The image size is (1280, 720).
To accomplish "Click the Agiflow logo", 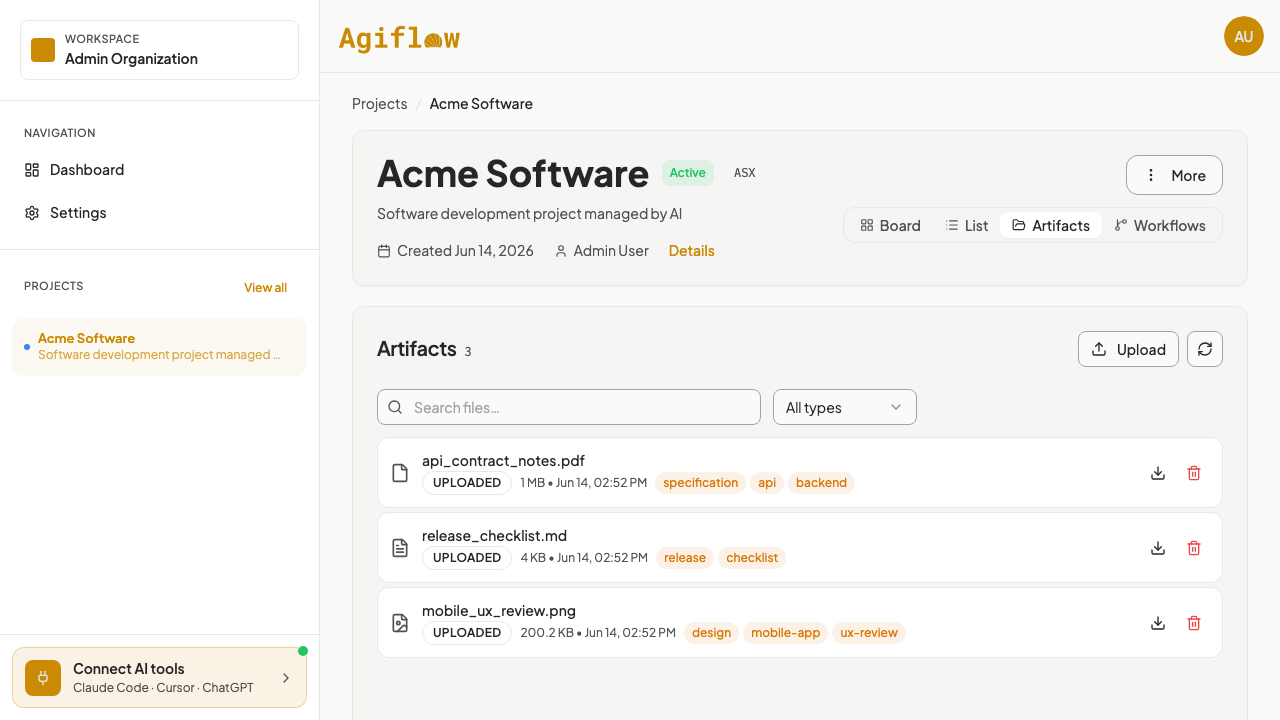I will 399,38.
